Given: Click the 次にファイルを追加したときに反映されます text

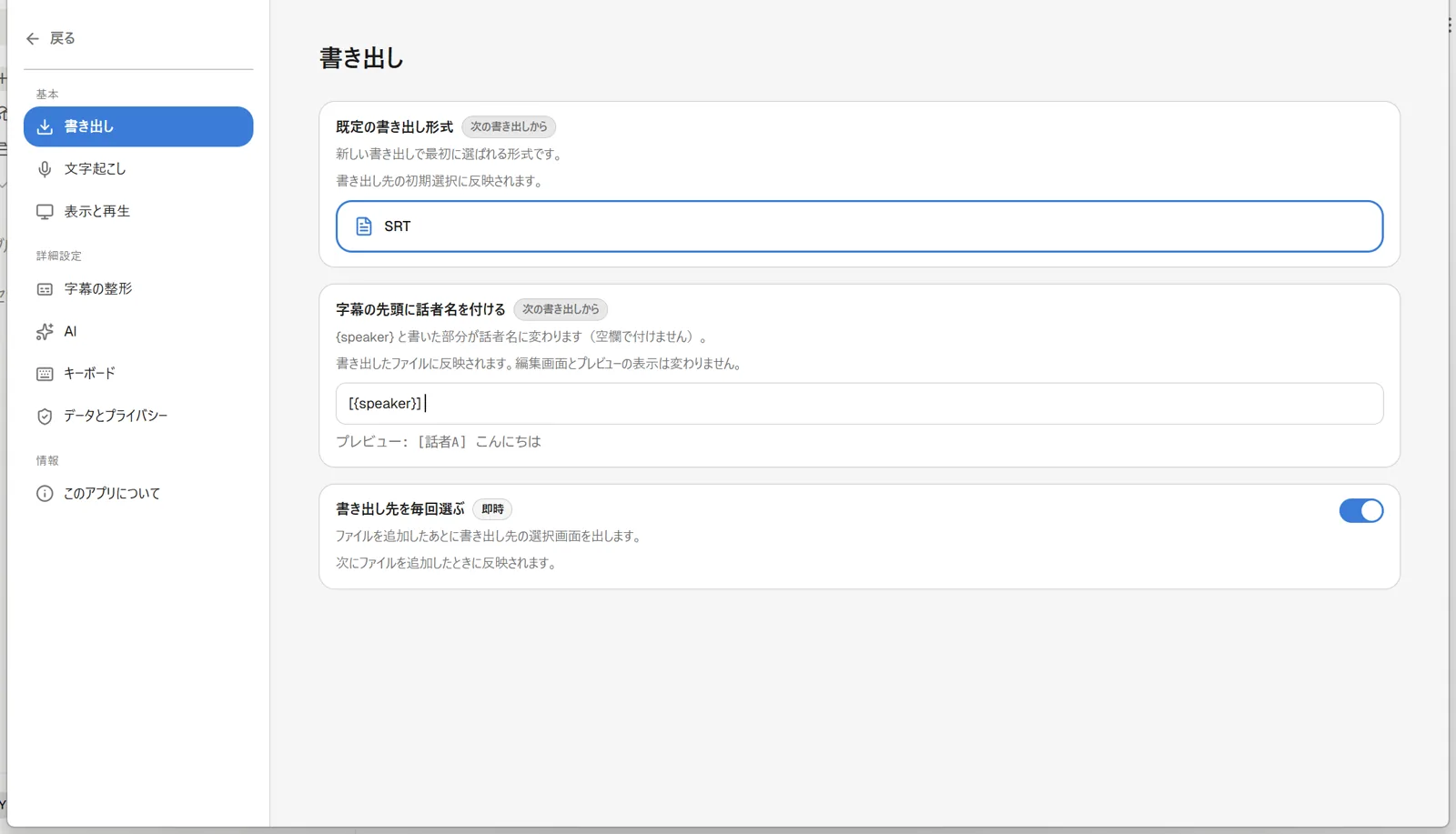Looking at the screenshot, I should click(x=448, y=563).
